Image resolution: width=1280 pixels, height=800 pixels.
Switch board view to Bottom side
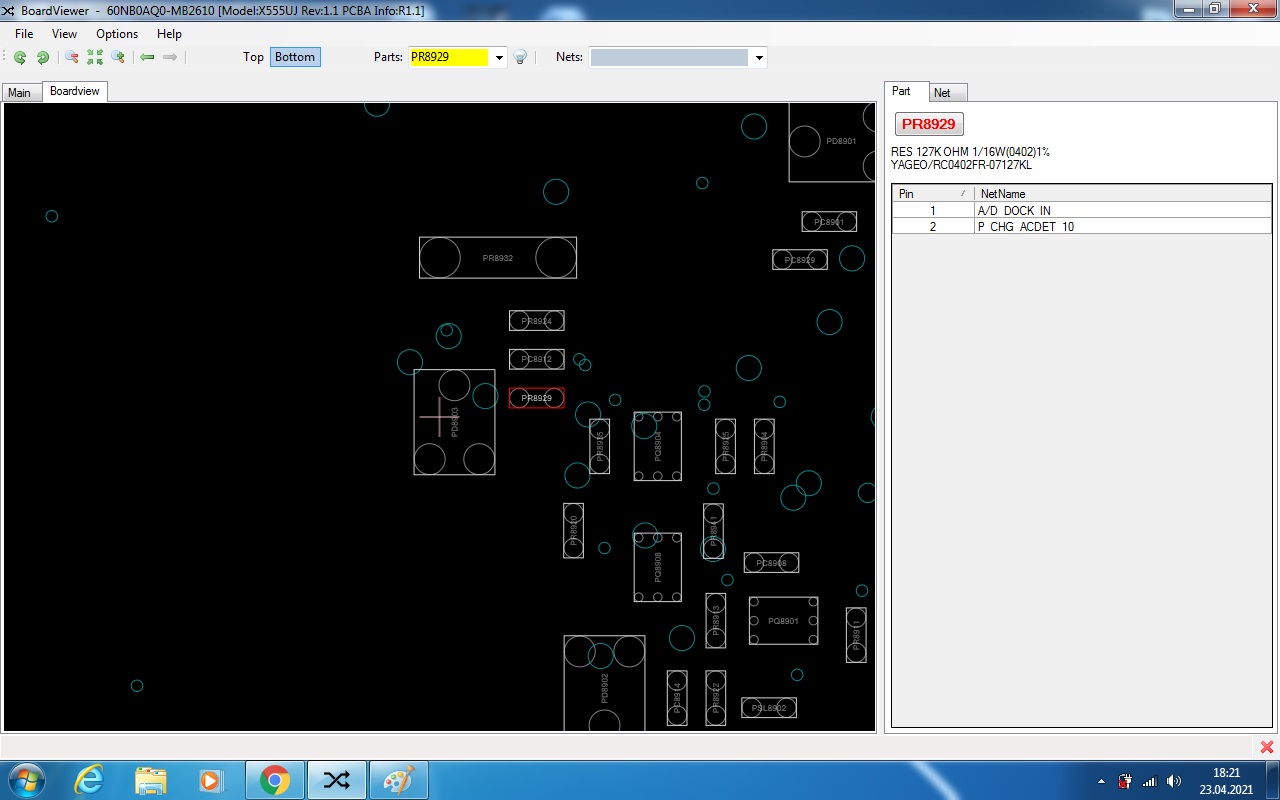point(295,57)
